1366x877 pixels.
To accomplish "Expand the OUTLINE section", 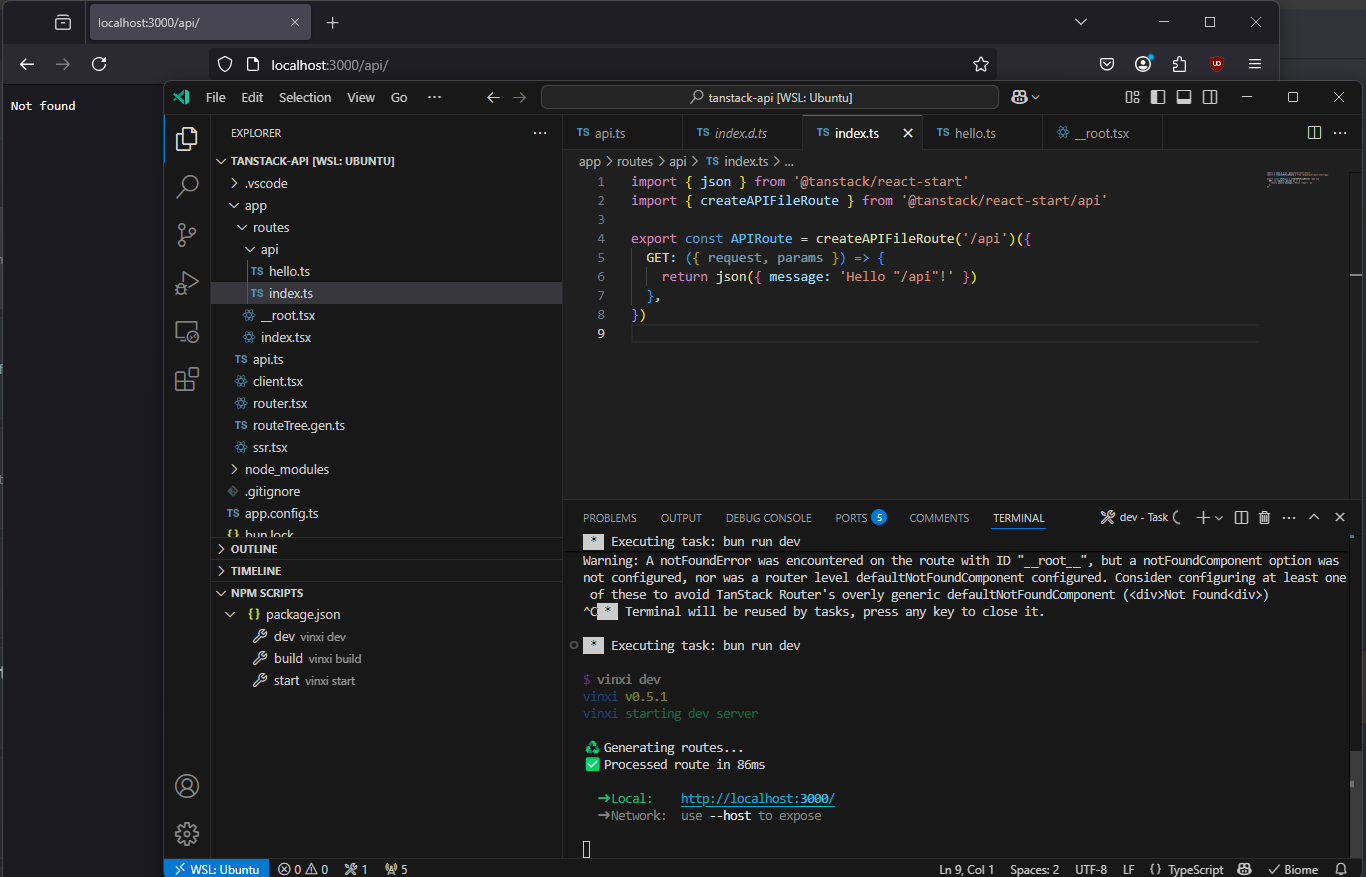I will (x=386, y=549).
